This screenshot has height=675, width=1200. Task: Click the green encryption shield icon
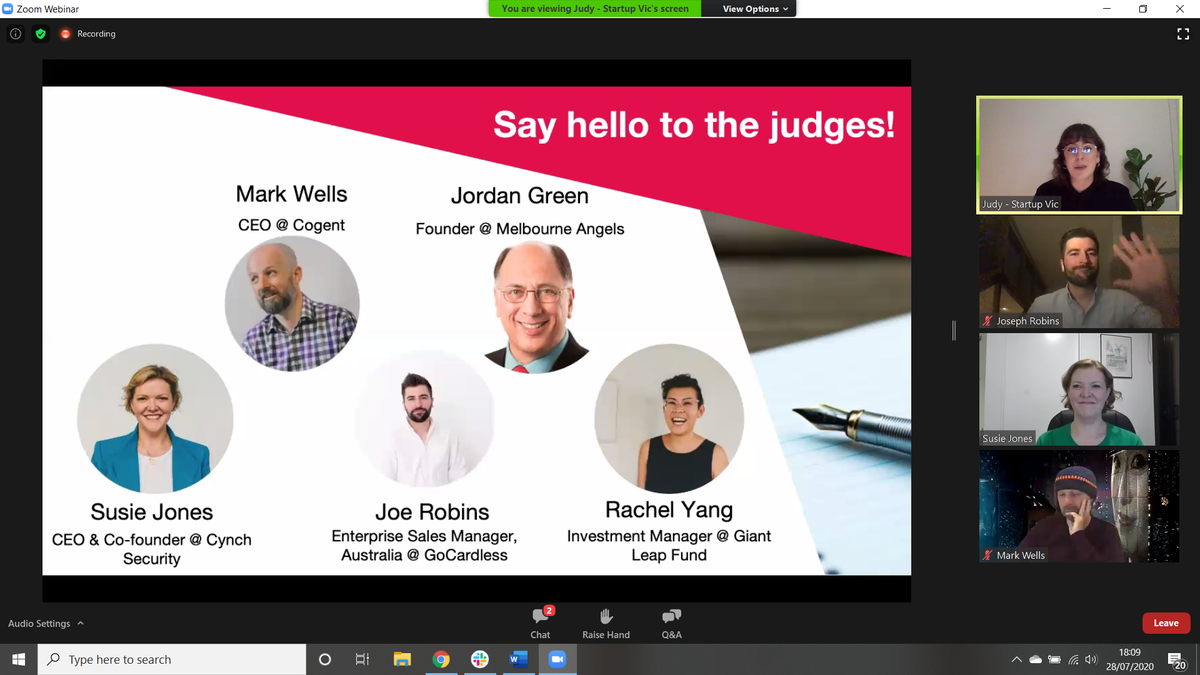[x=40, y=33]
